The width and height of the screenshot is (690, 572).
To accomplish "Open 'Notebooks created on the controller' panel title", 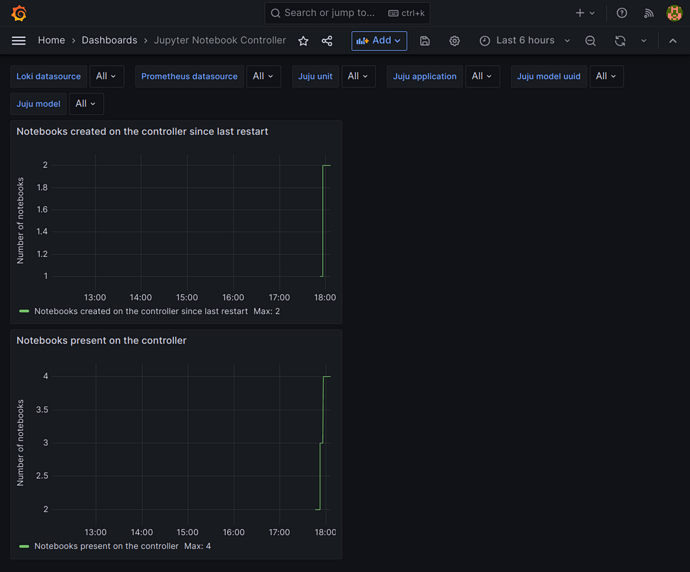I will pyautogui.click(x=142, y=132).
